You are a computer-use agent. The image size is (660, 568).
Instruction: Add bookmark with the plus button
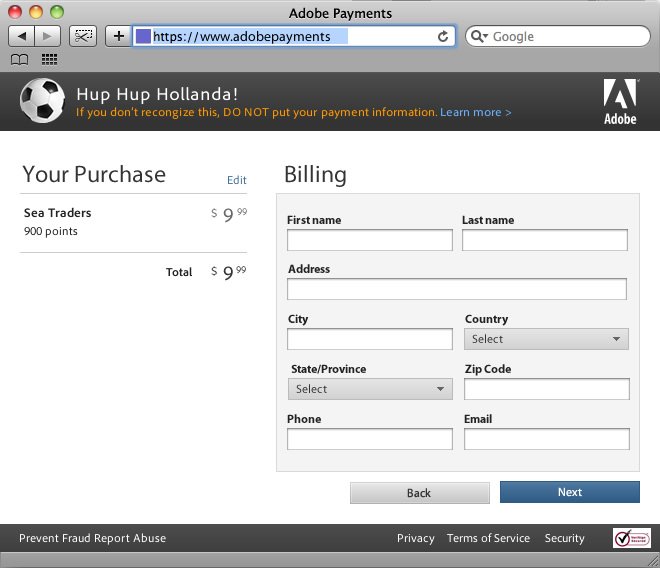point(119,36)
